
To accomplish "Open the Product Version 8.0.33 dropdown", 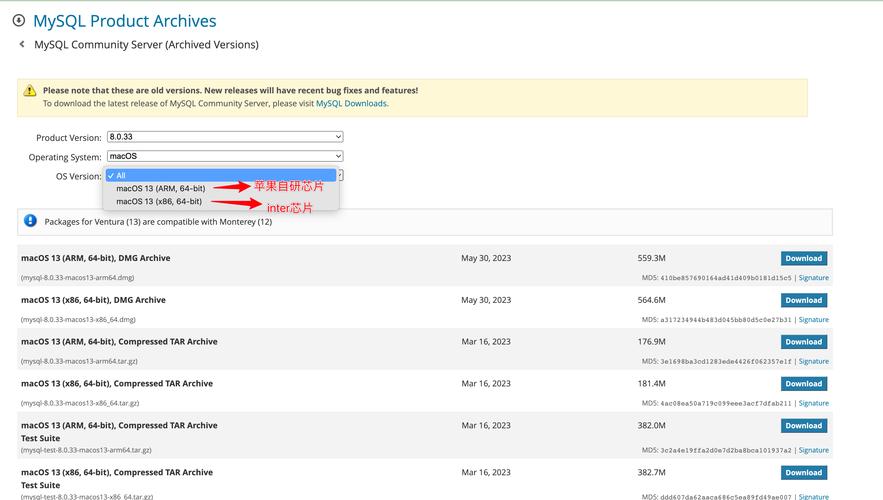I will click(x=224, y=137).
